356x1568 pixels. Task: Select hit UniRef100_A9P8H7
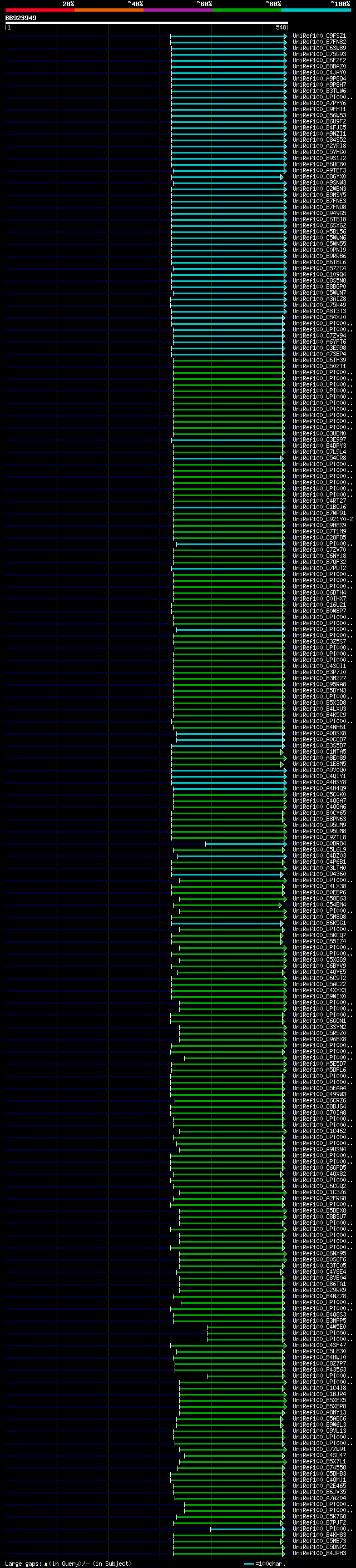(319, 85)
